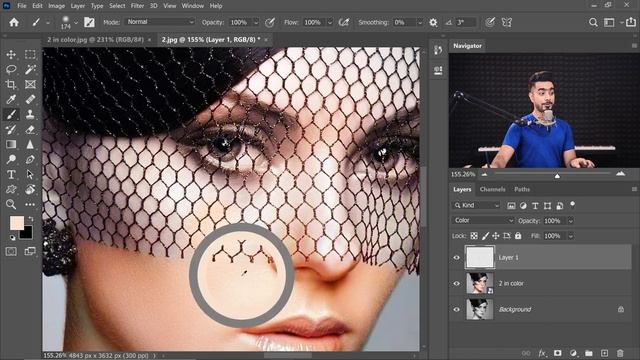Image resolution: width=640 pixels, height=360 pixels.
Task: Delete layer trash button
Action: coord(620,353)
